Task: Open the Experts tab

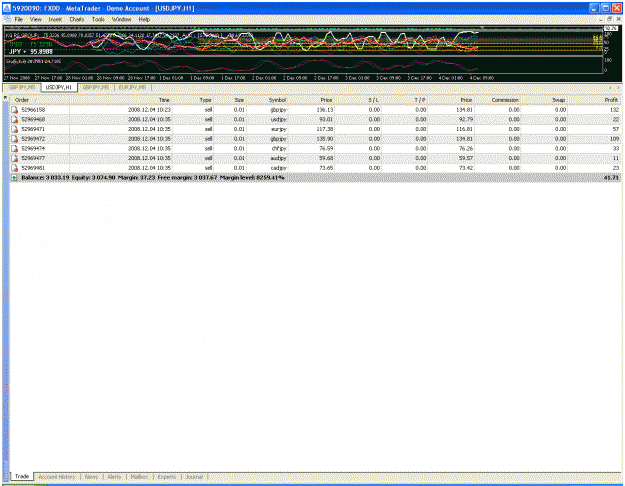Action: (x=167, y=476)
